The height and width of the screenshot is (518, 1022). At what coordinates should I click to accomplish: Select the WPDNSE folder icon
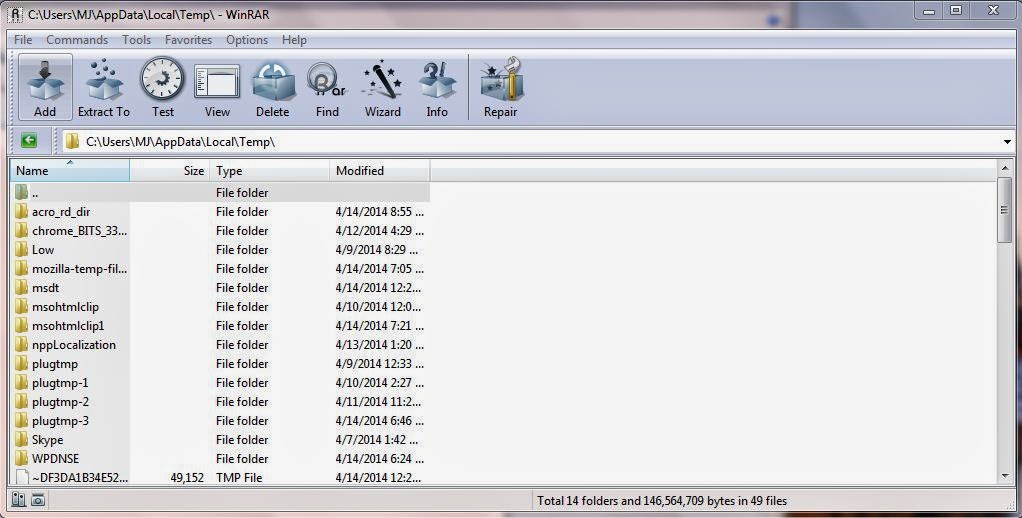point(22,459)
